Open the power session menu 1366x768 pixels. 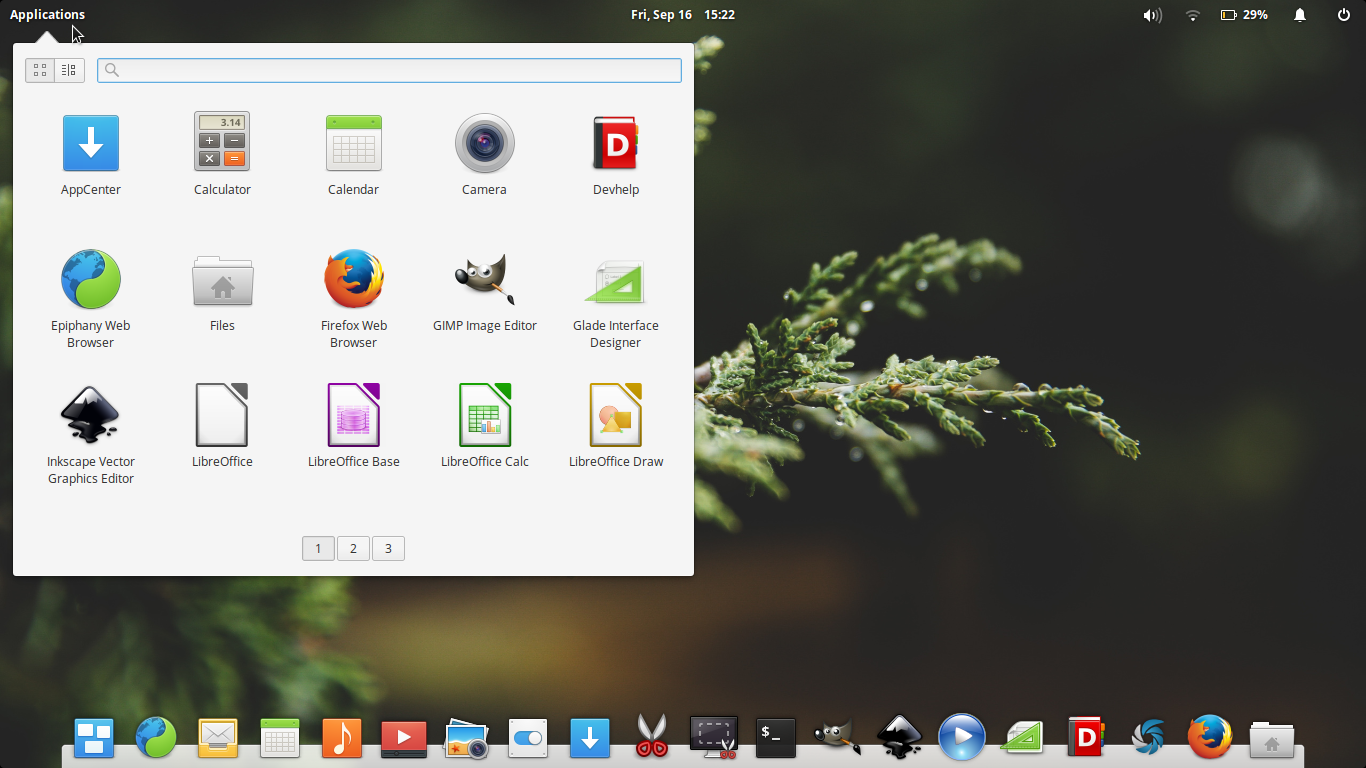click(1344, 15)
